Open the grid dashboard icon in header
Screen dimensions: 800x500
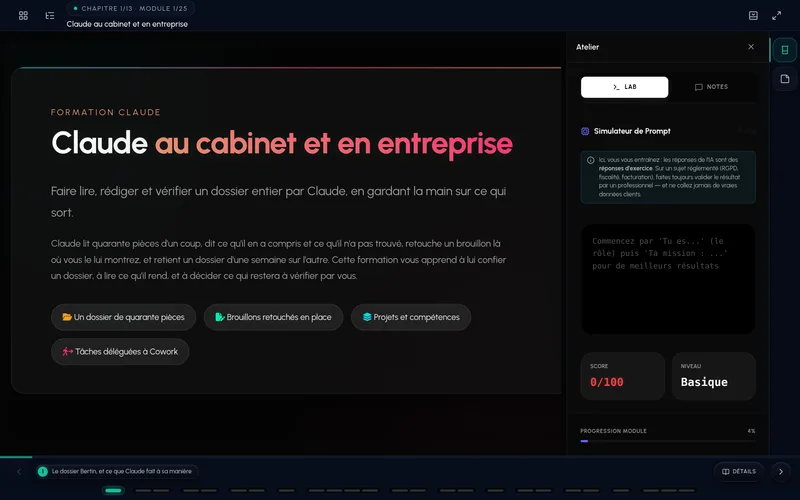point(23,16)
